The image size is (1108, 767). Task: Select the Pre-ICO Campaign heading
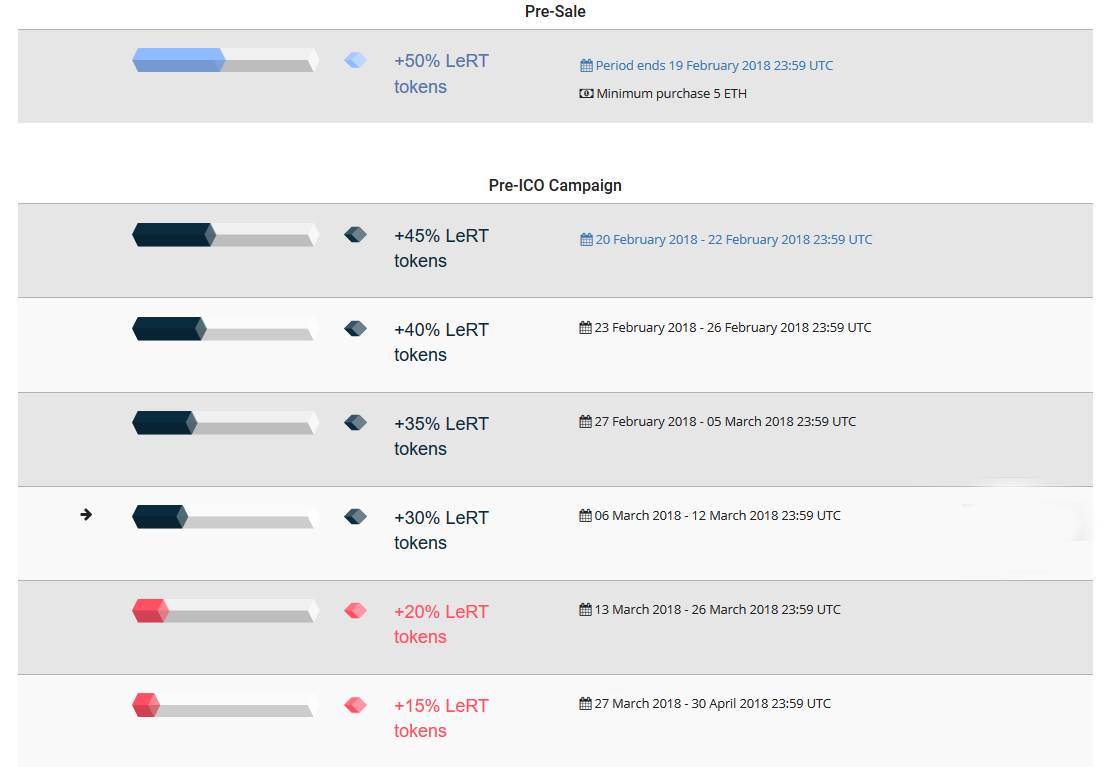[555, 185]
